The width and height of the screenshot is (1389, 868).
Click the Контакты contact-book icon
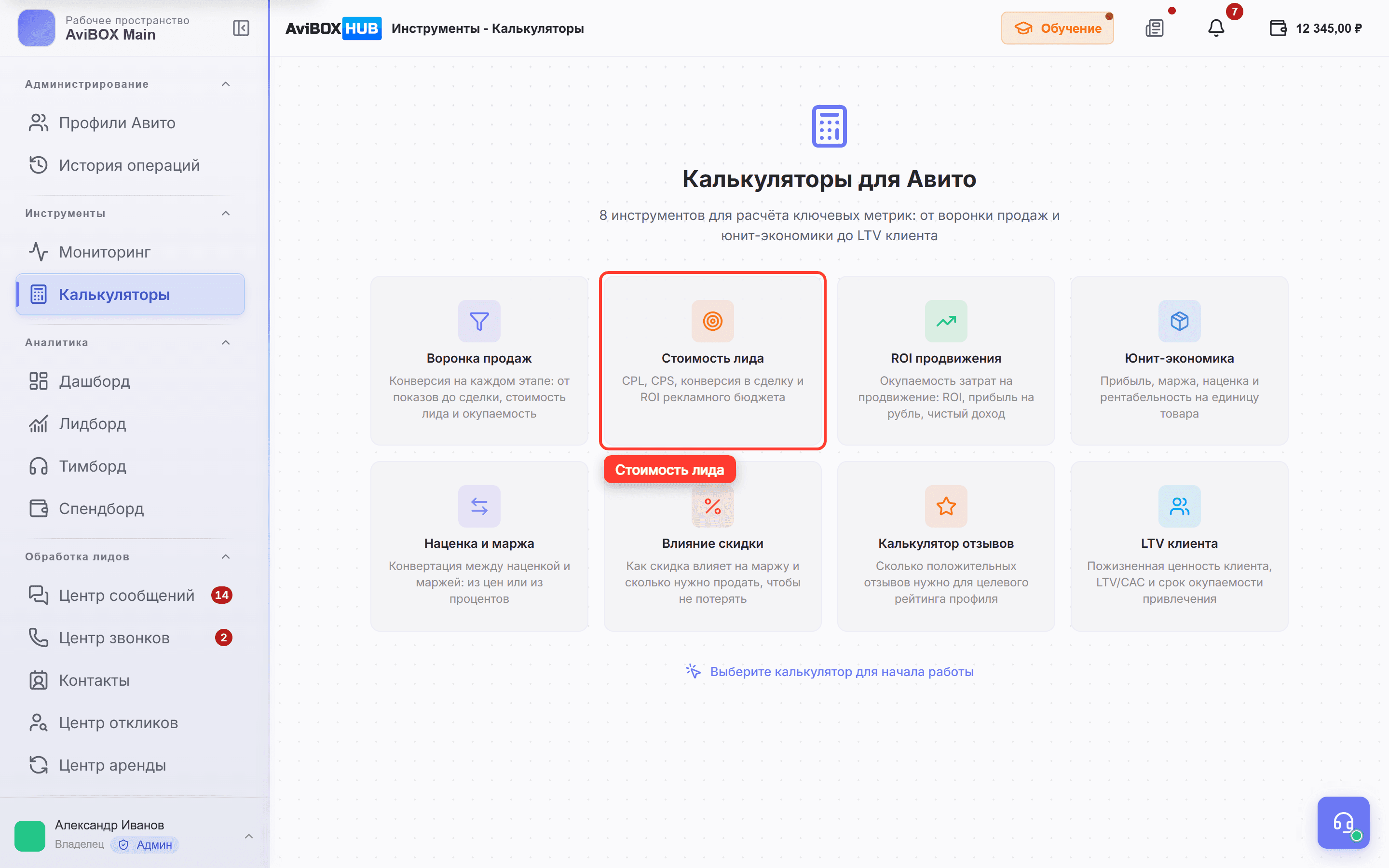pos(39,680)
